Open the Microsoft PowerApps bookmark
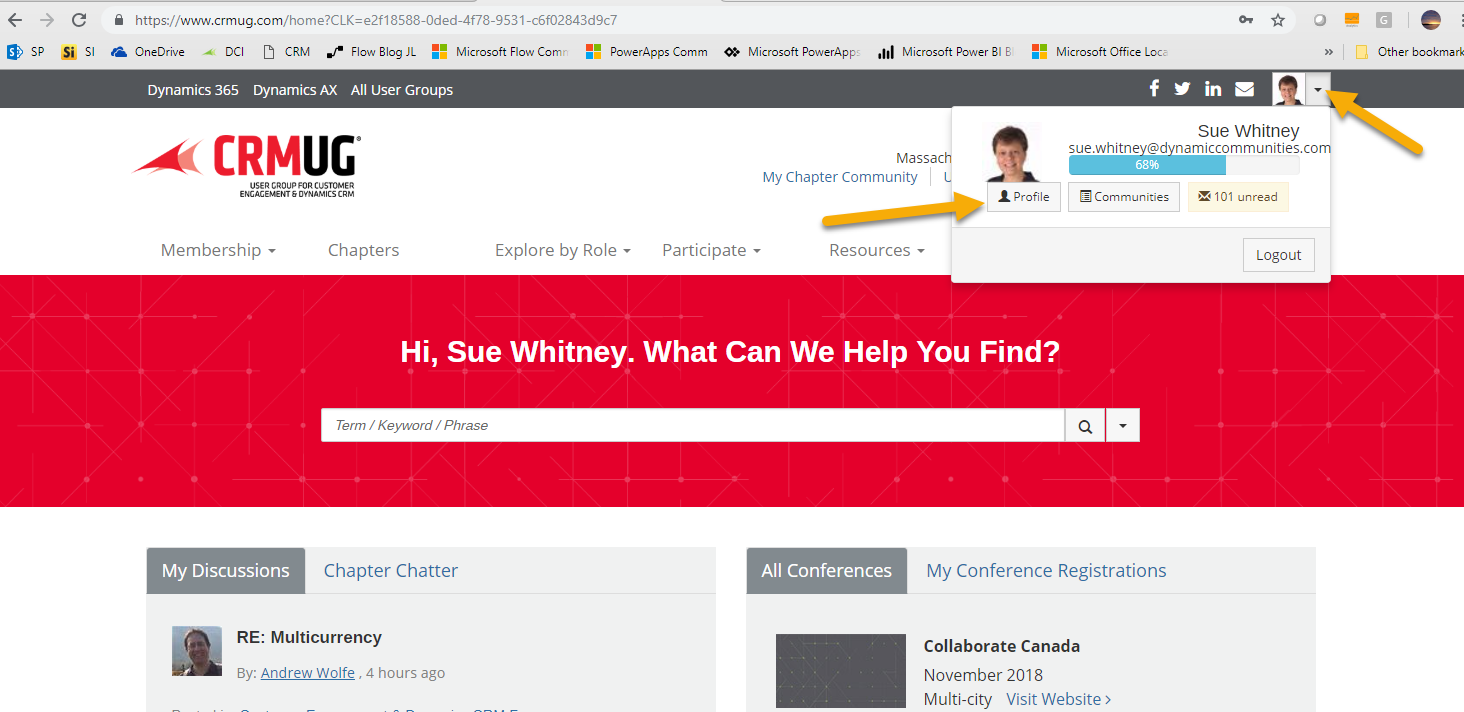 pos(792,52)
